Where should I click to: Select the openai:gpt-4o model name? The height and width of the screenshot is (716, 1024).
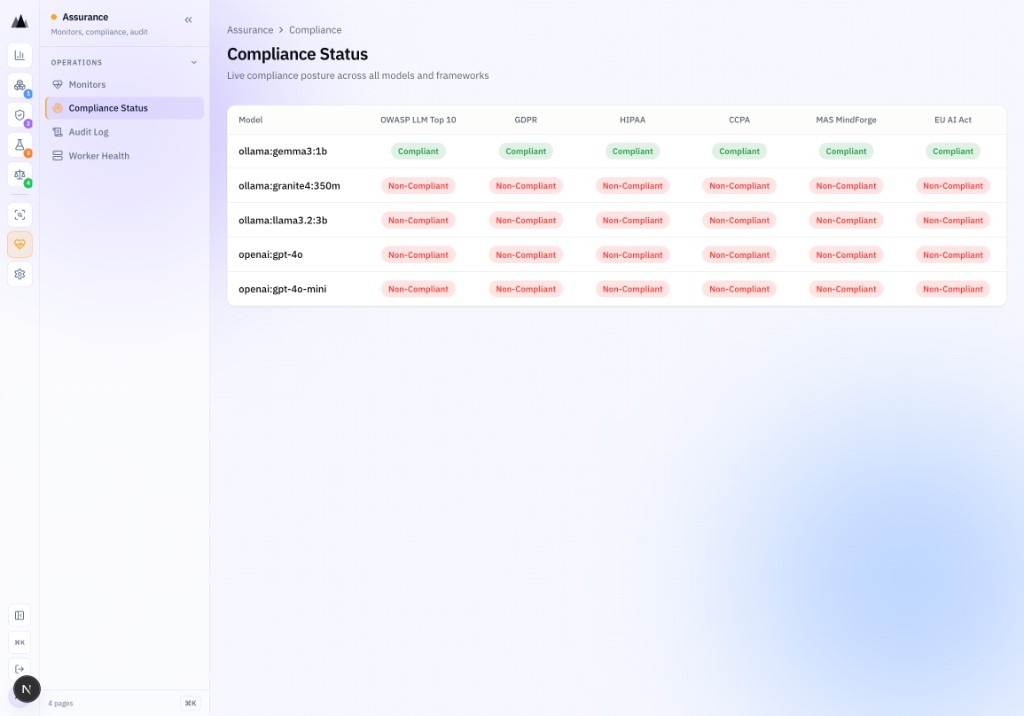pyautogui.click(x=270, y=255)
